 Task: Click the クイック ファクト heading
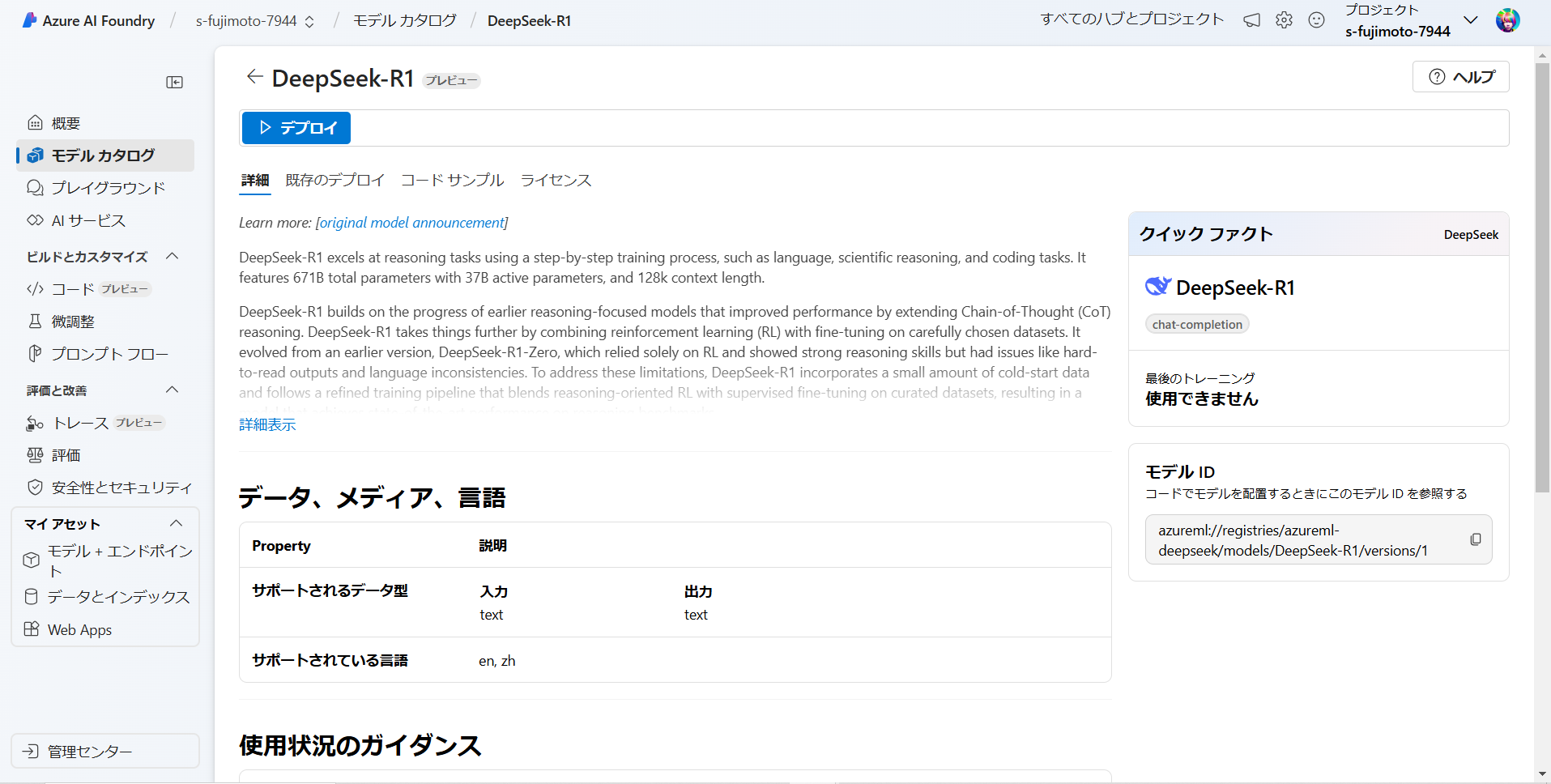point(1206,234)
